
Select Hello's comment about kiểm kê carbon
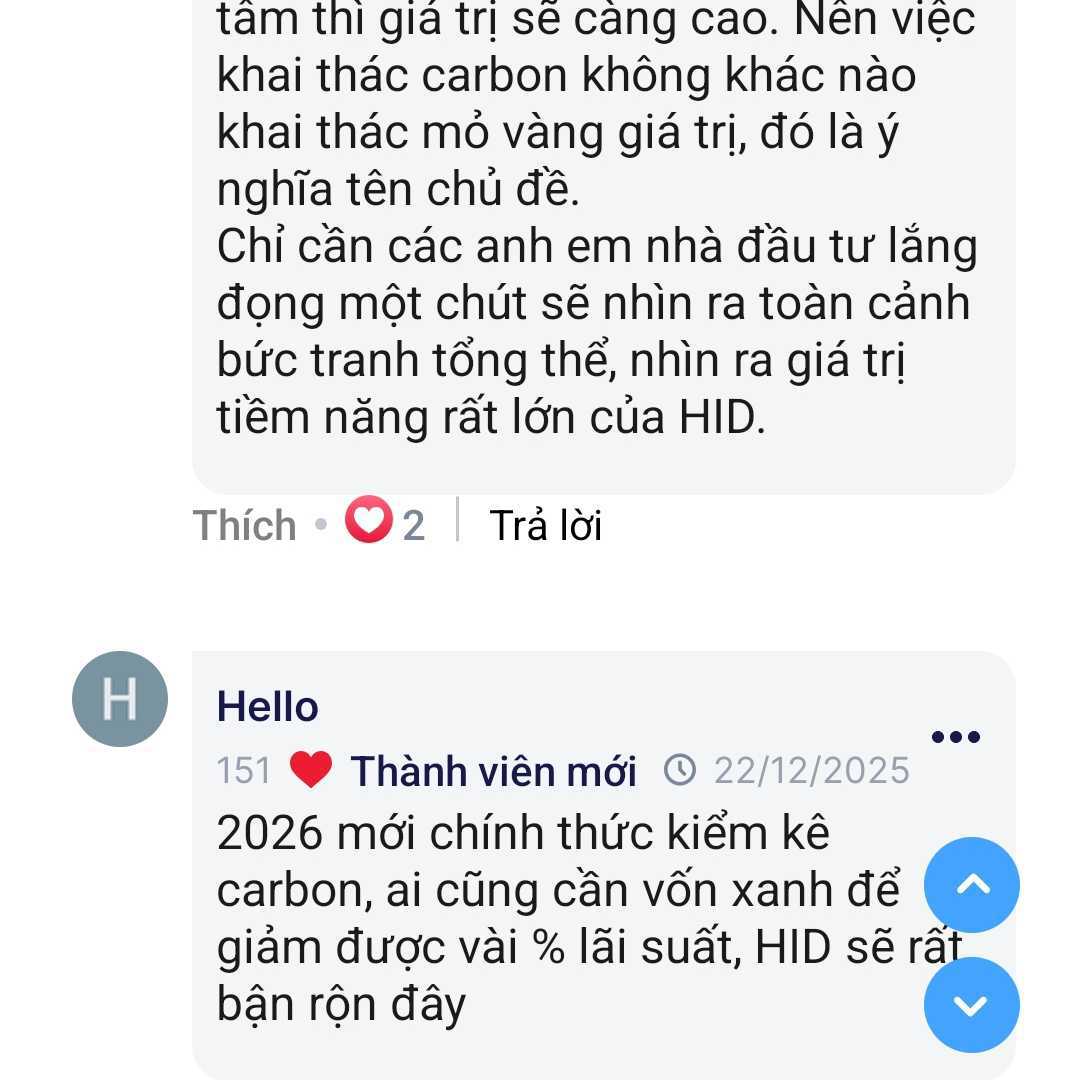(560, 918)
